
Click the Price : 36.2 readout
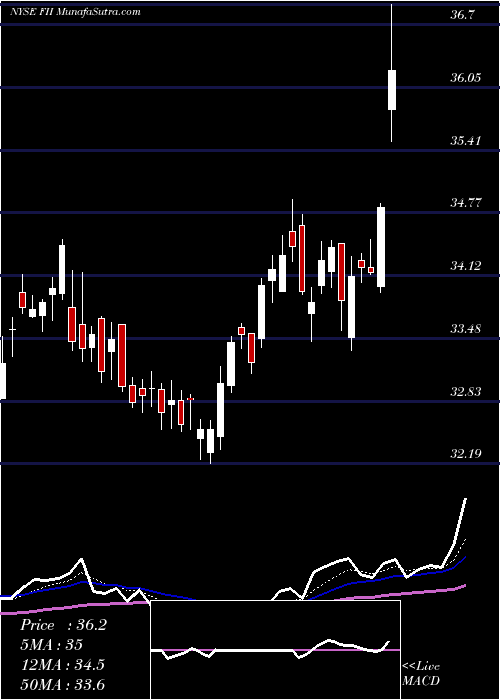click(x=63, y=625)
